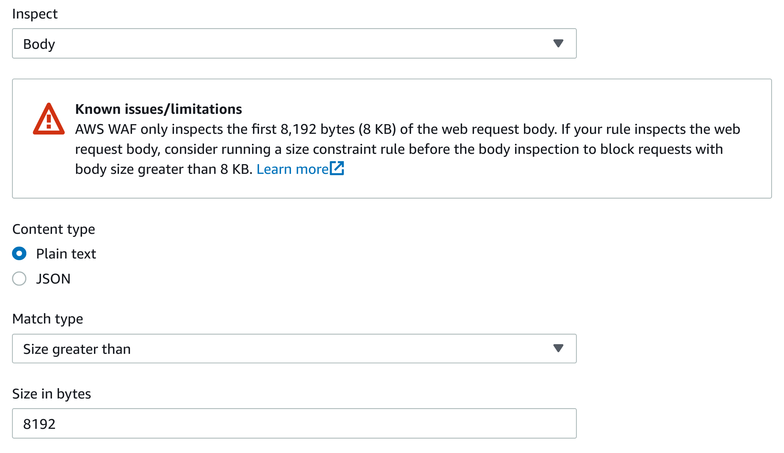Click the Plain text option label
The width and height of the screenshot is (784, 453).
tap(66, 254)
